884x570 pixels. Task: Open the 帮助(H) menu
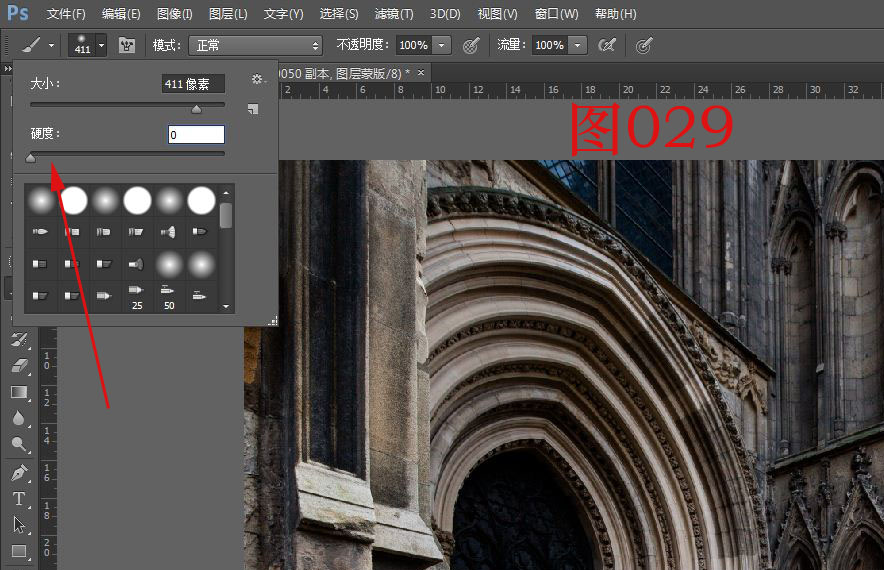point(616,14)
